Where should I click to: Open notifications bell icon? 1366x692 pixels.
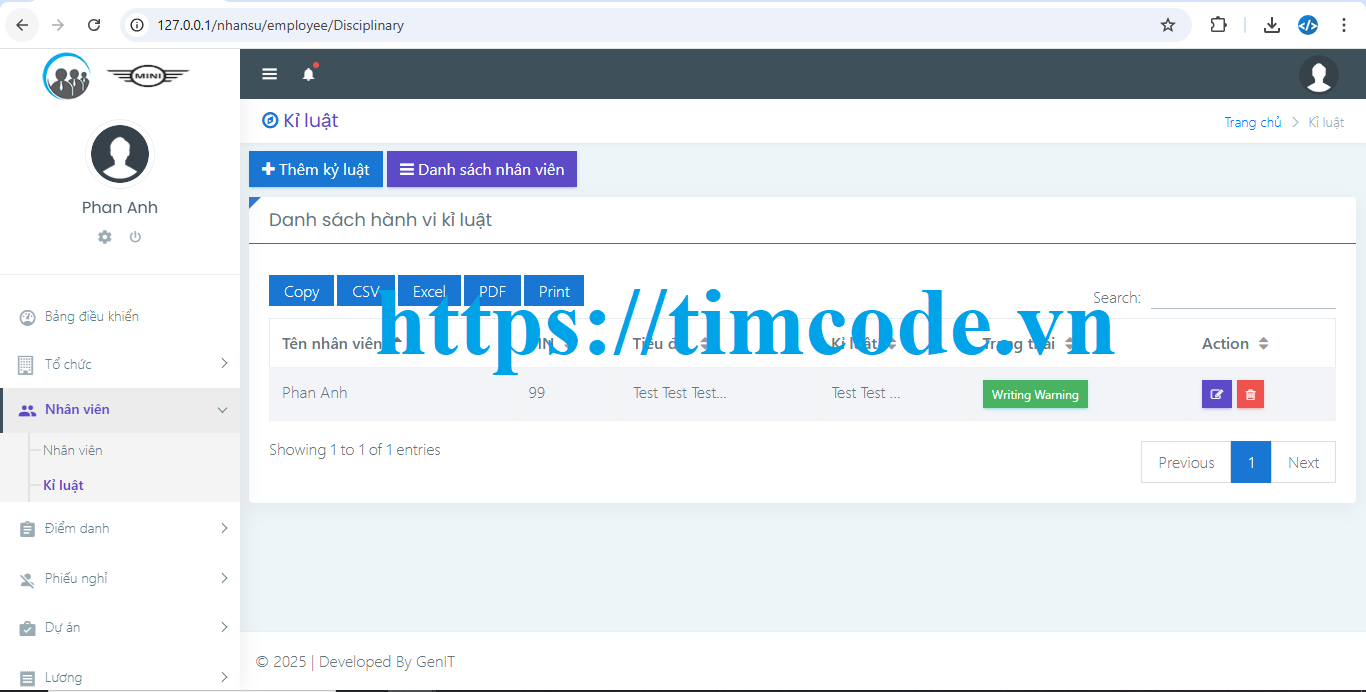tap(309, 74)
